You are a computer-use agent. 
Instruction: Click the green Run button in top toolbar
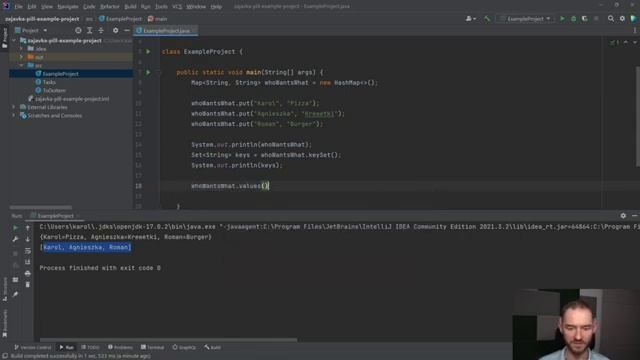(x=562, y=19)
